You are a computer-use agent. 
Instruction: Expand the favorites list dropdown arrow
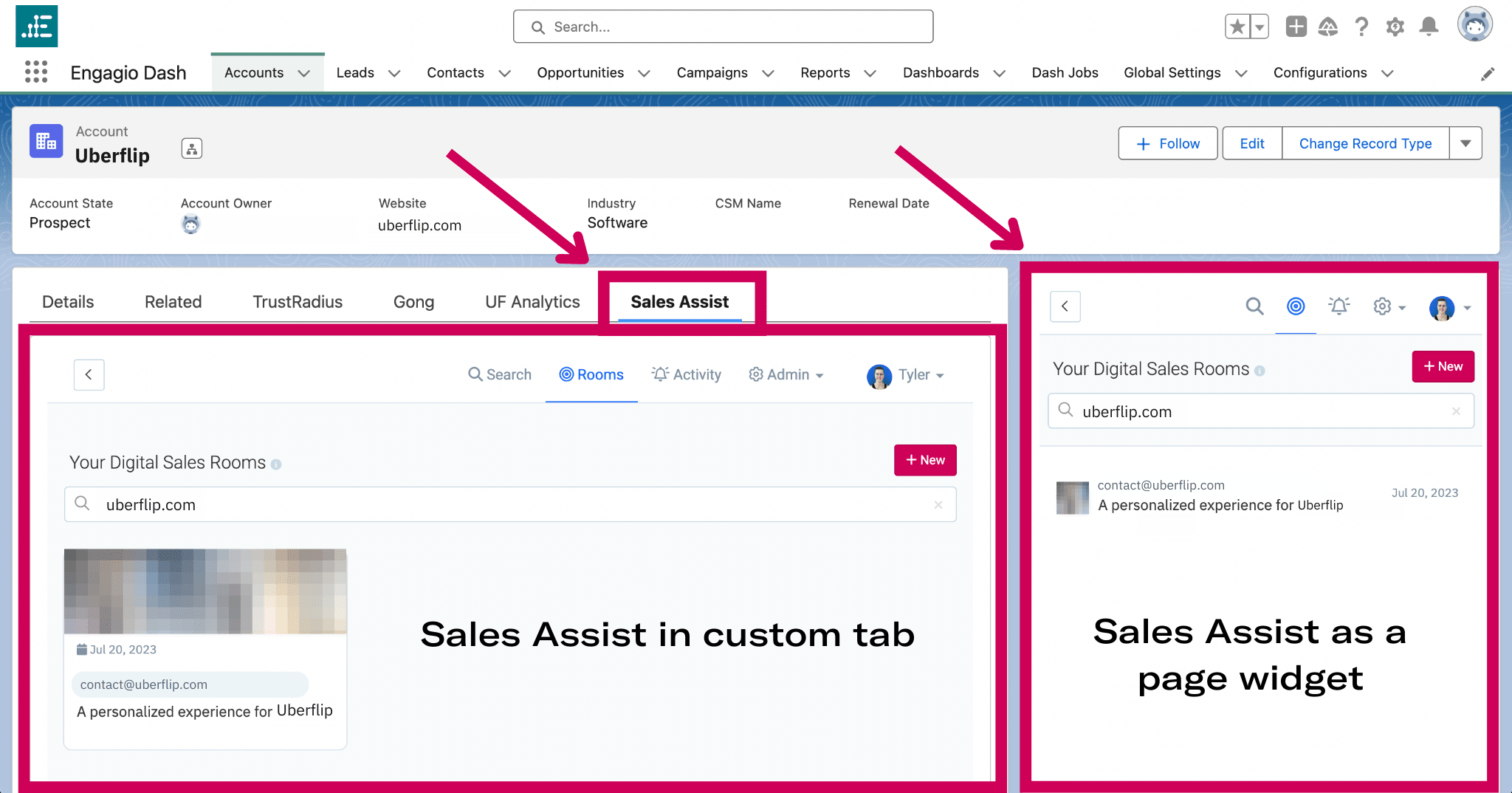click(x=1260, y=27)
